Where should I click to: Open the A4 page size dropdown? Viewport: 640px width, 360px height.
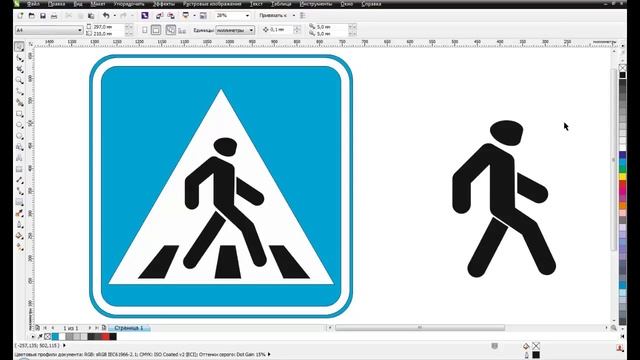click(x=80, y=30)
